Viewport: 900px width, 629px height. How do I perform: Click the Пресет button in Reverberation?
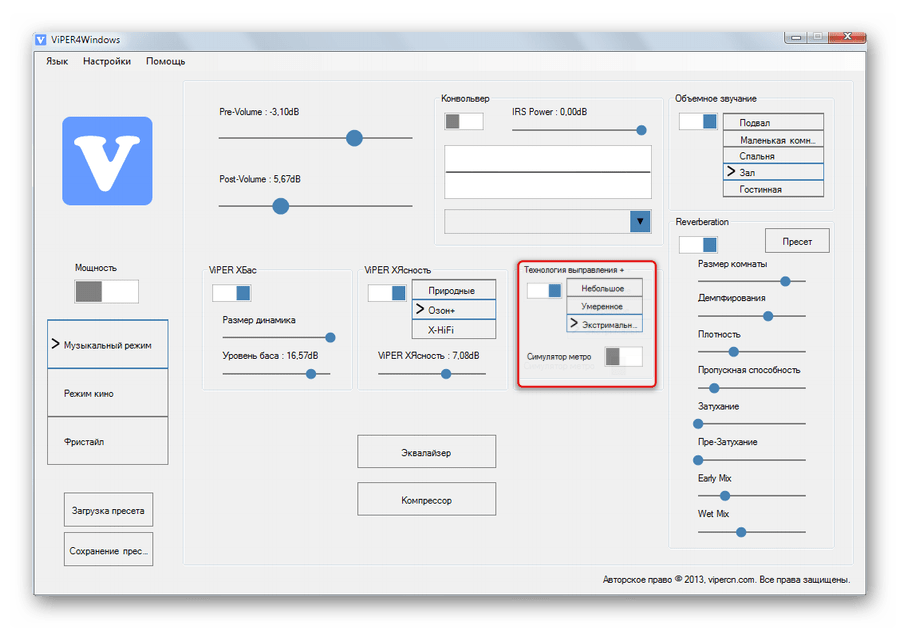click(x=797, y=241)
